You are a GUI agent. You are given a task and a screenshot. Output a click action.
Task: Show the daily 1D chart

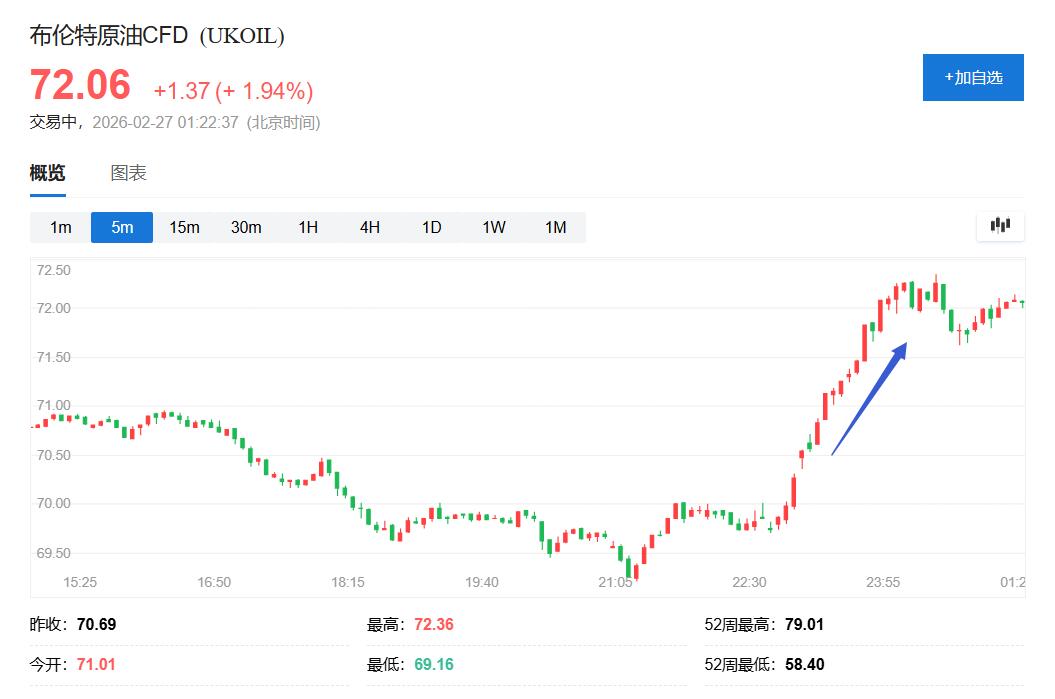click(x=431, y=227)
